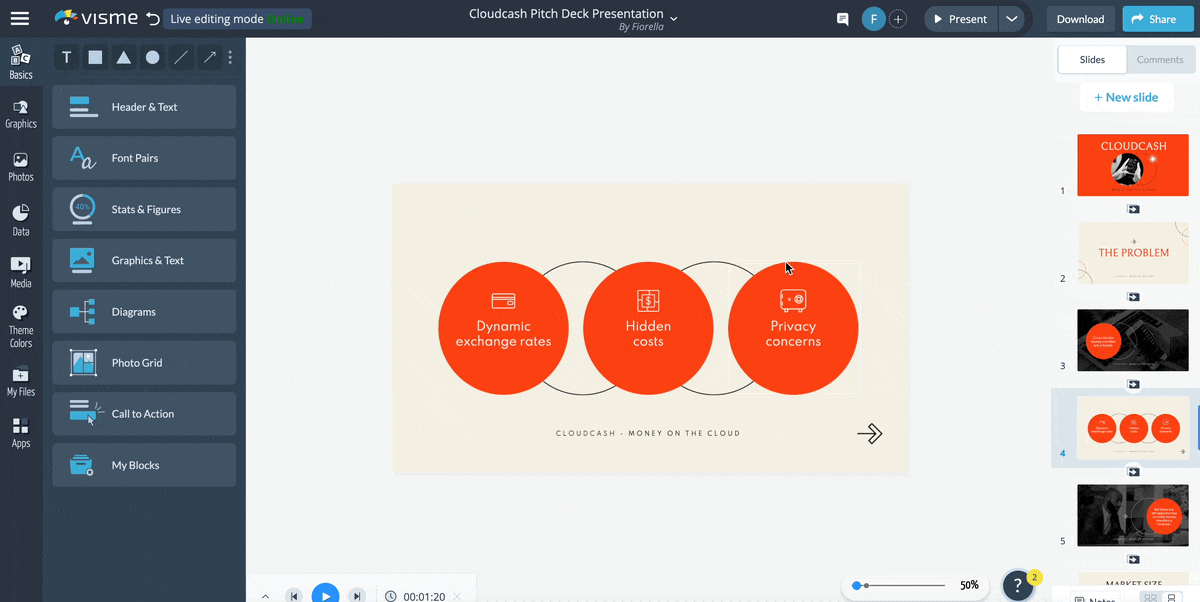
Task: Insert a triangle shape from the toolbar
Action: 123,57
